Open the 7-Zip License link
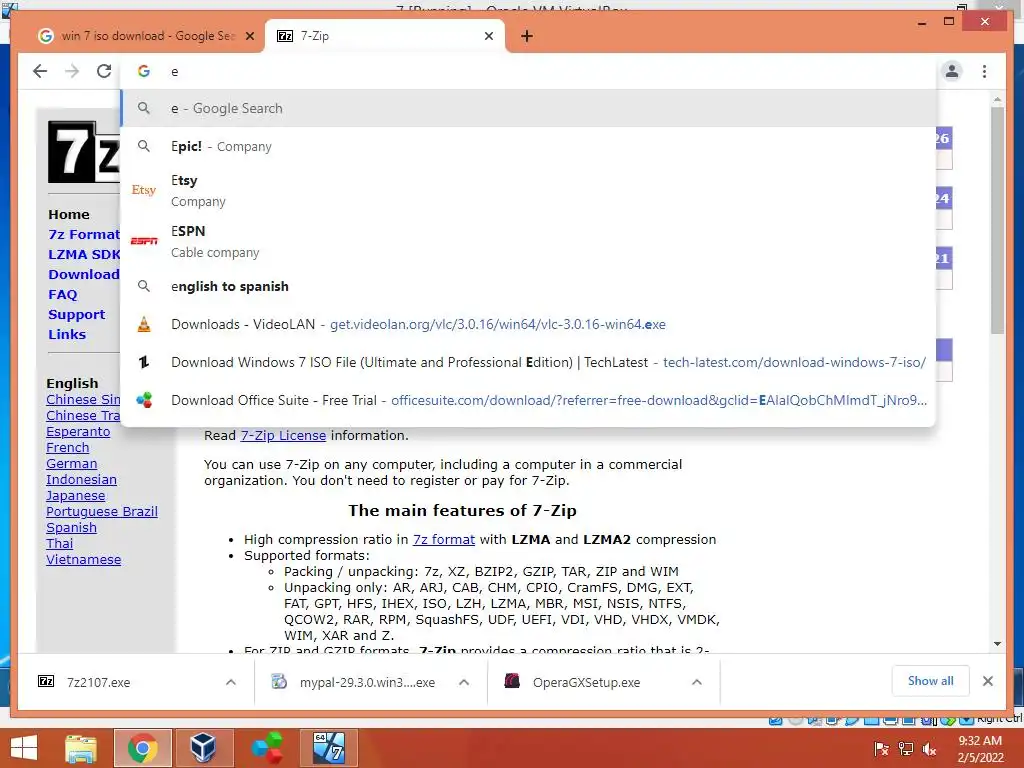The height and width of the screenshot is (768, 1024). (x=283, y=436)
